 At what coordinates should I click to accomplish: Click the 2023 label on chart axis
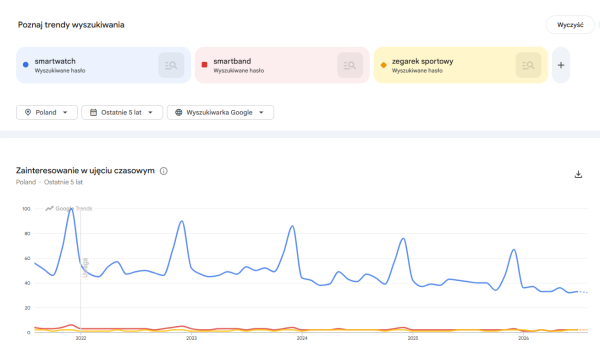pyautogui.click(x=191, y=338)
